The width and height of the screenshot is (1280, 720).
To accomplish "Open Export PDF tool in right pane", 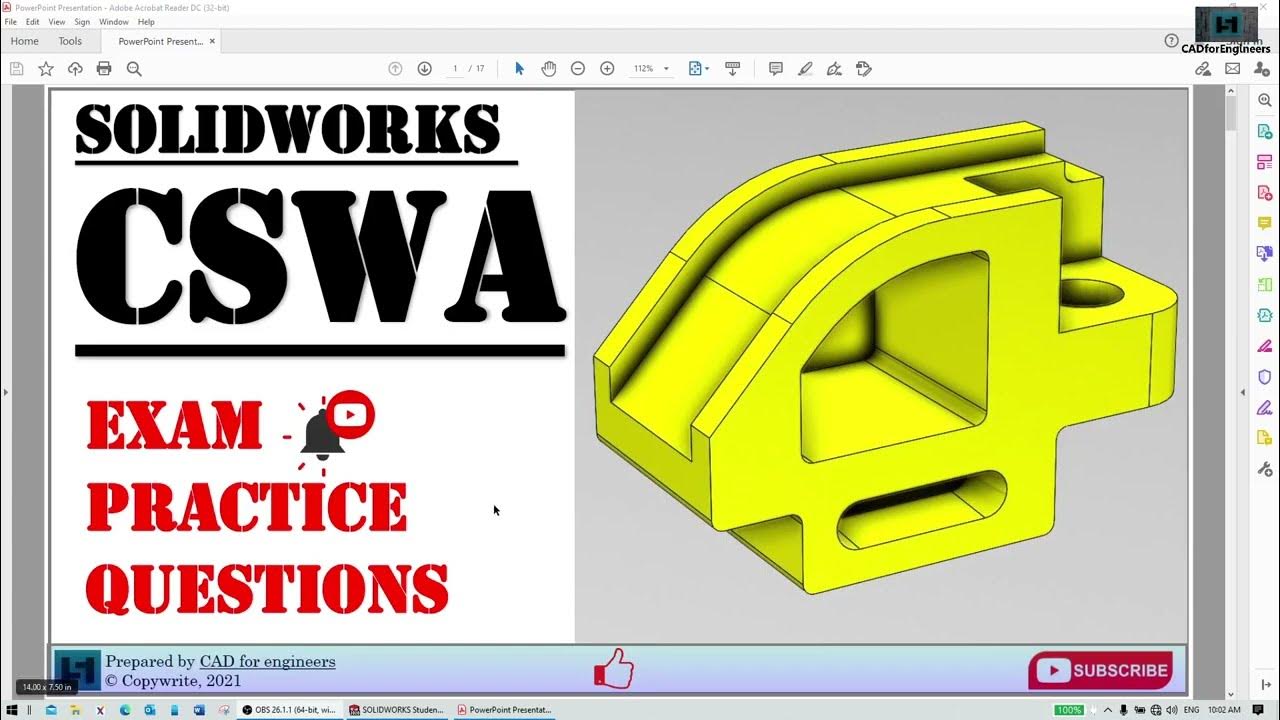I will click(x=1264, y=131).
